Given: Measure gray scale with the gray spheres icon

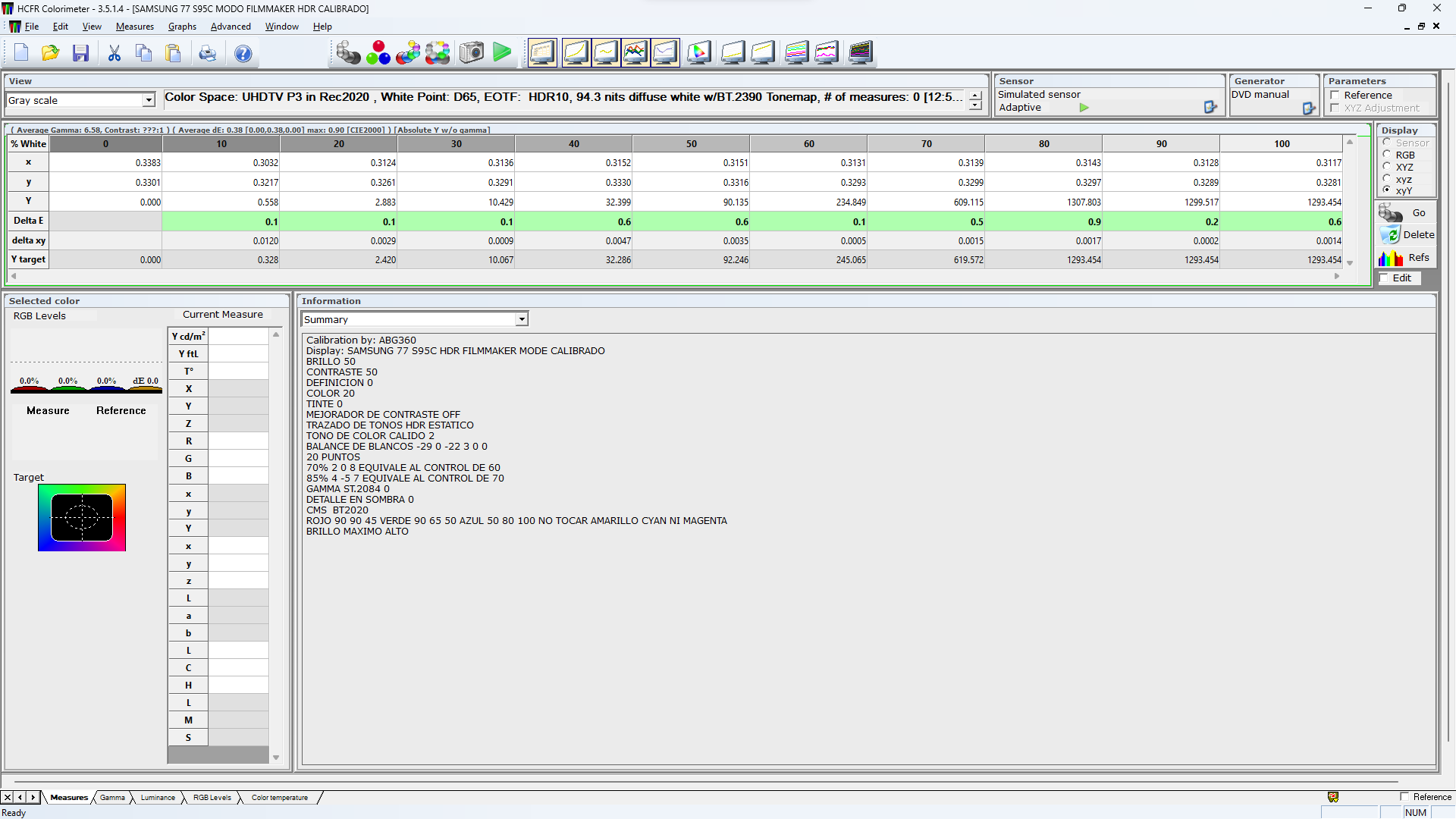Looking at the screenshot, I should [348, 52].
